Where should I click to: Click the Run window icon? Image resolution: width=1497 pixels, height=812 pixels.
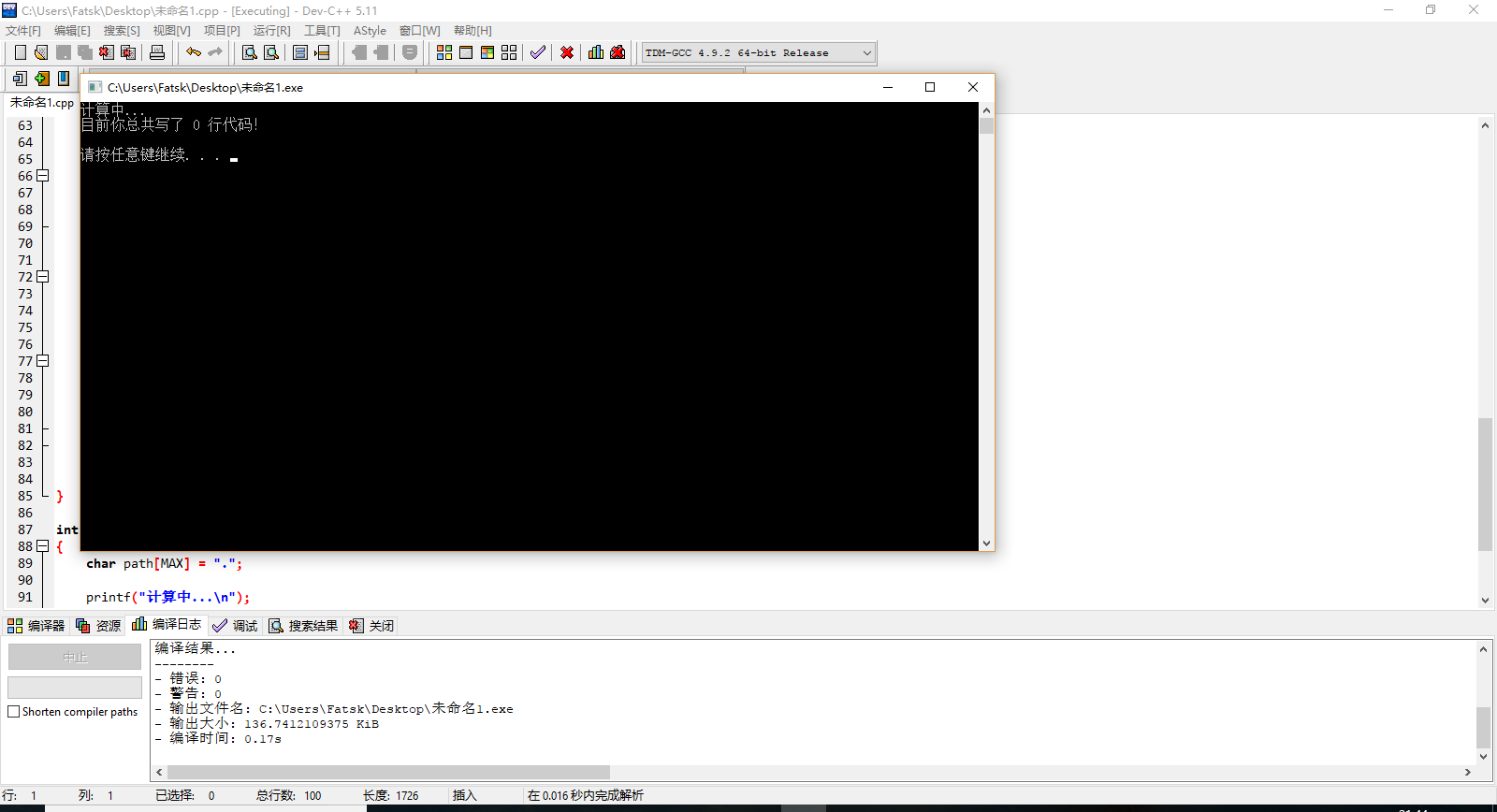pyautogui.click(x=466, y=52)
